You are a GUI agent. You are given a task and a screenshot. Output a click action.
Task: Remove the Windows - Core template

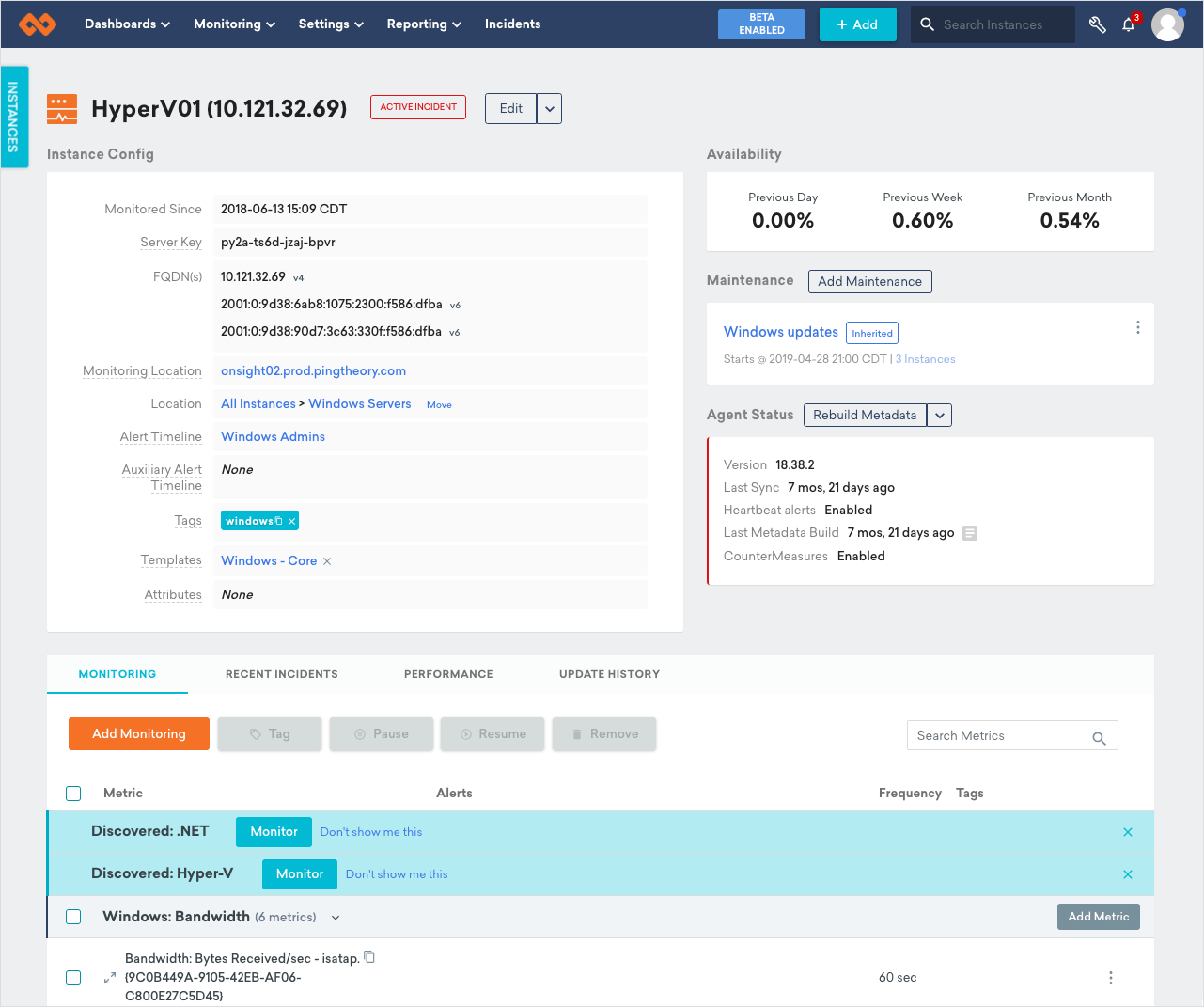[x=327, y=561]
